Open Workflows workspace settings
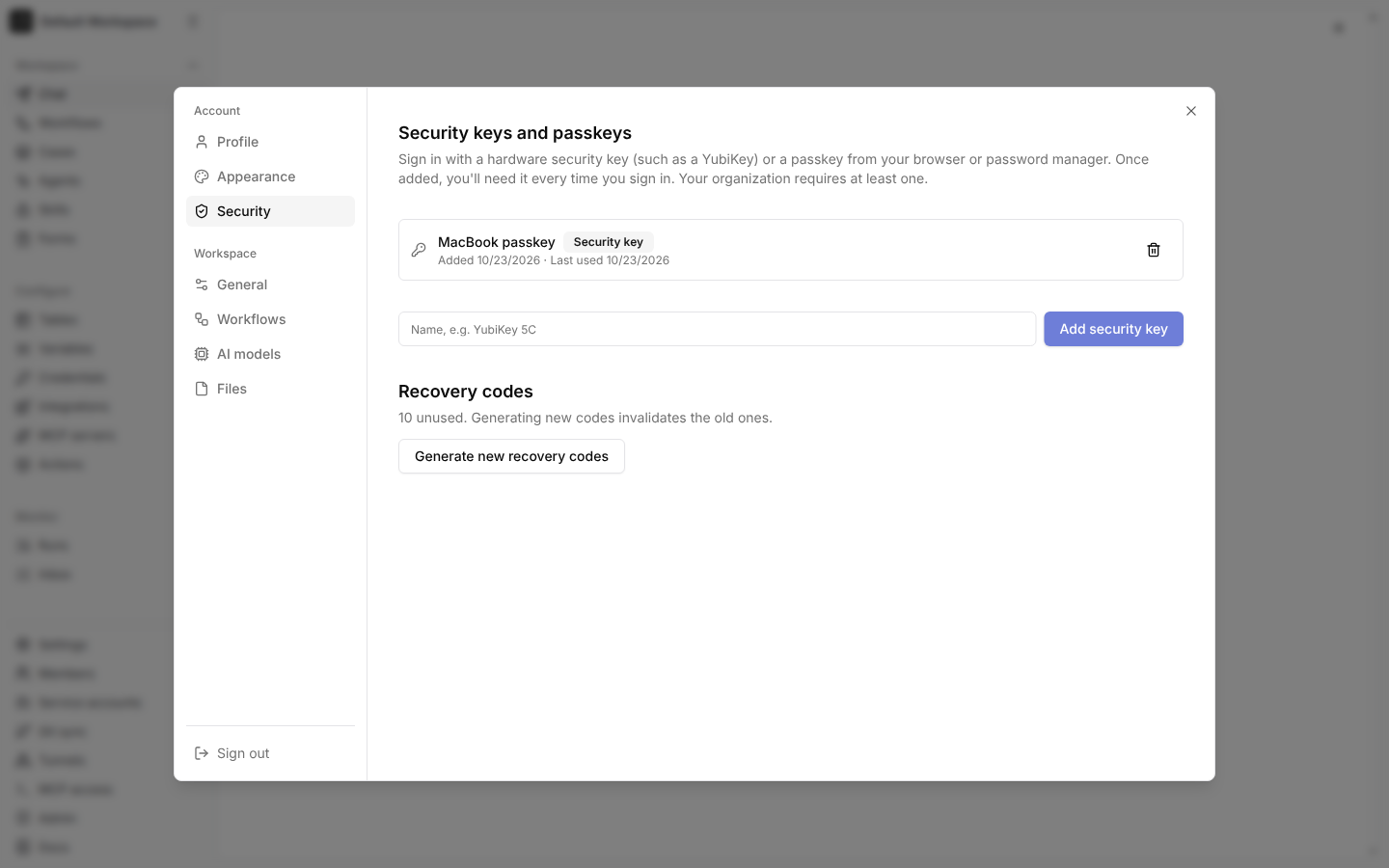Image resolution: width=1389 pixels, height=868 pixels. coord(270,319)
